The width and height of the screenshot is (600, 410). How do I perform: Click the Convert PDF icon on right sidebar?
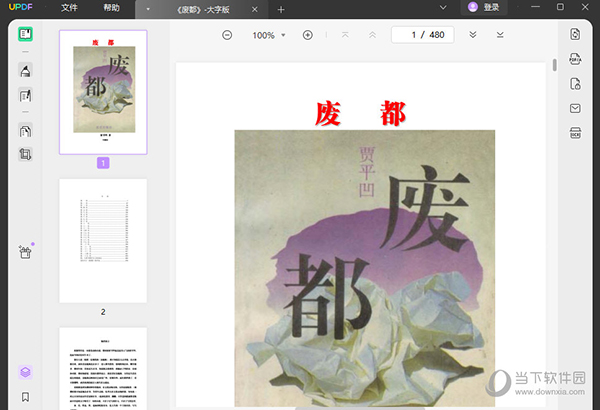coord(575,34)
